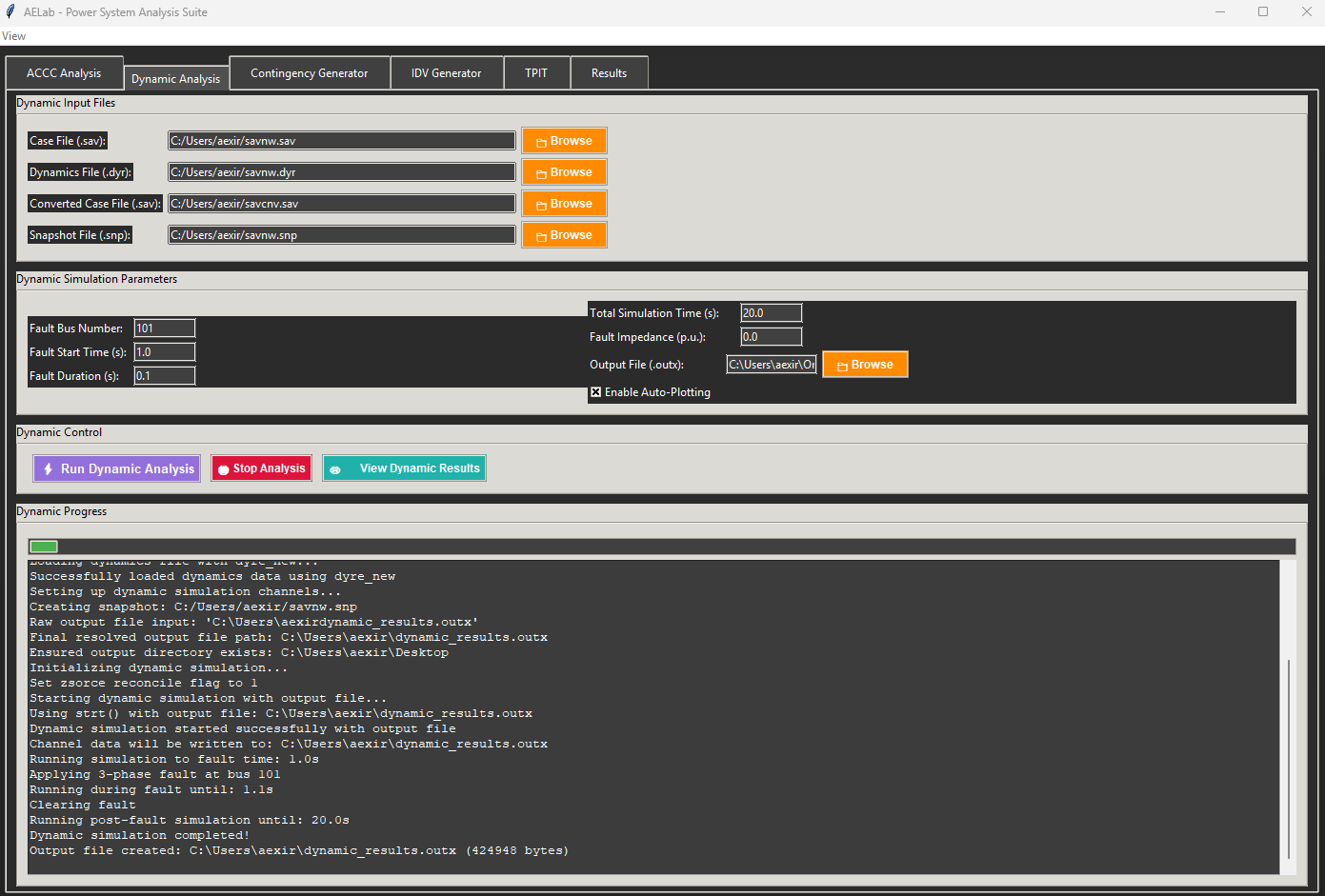This screenshot has width=1325, height=896.
Task: Click Browse icon for Converted Case File
Action: (541, 205)
